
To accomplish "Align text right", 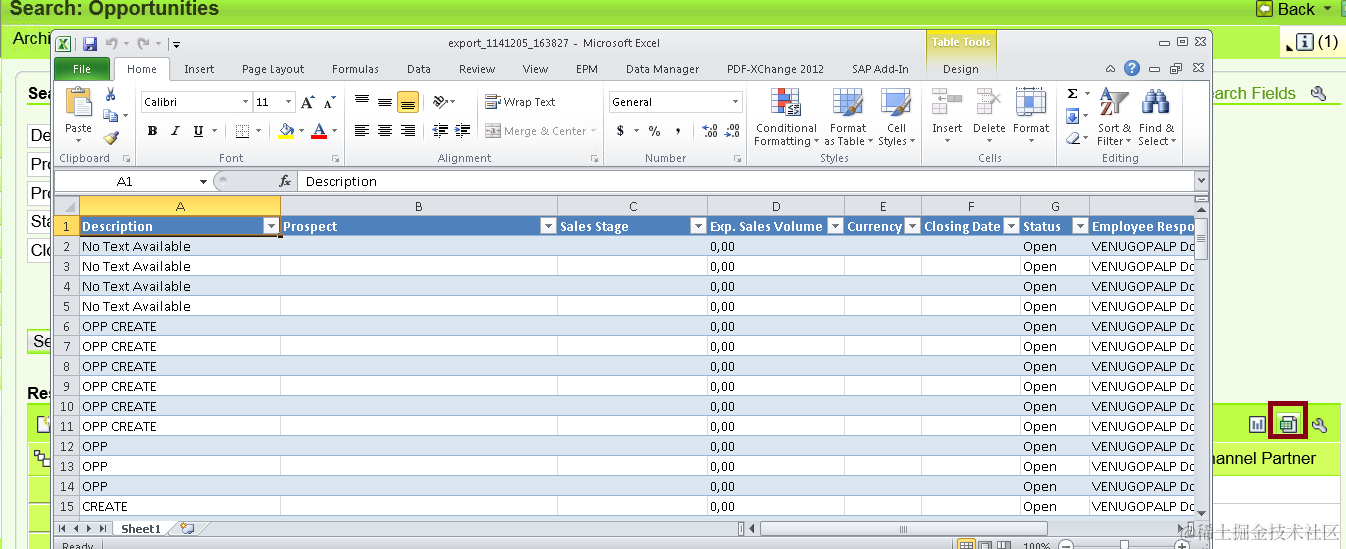I will coord(408,131).
